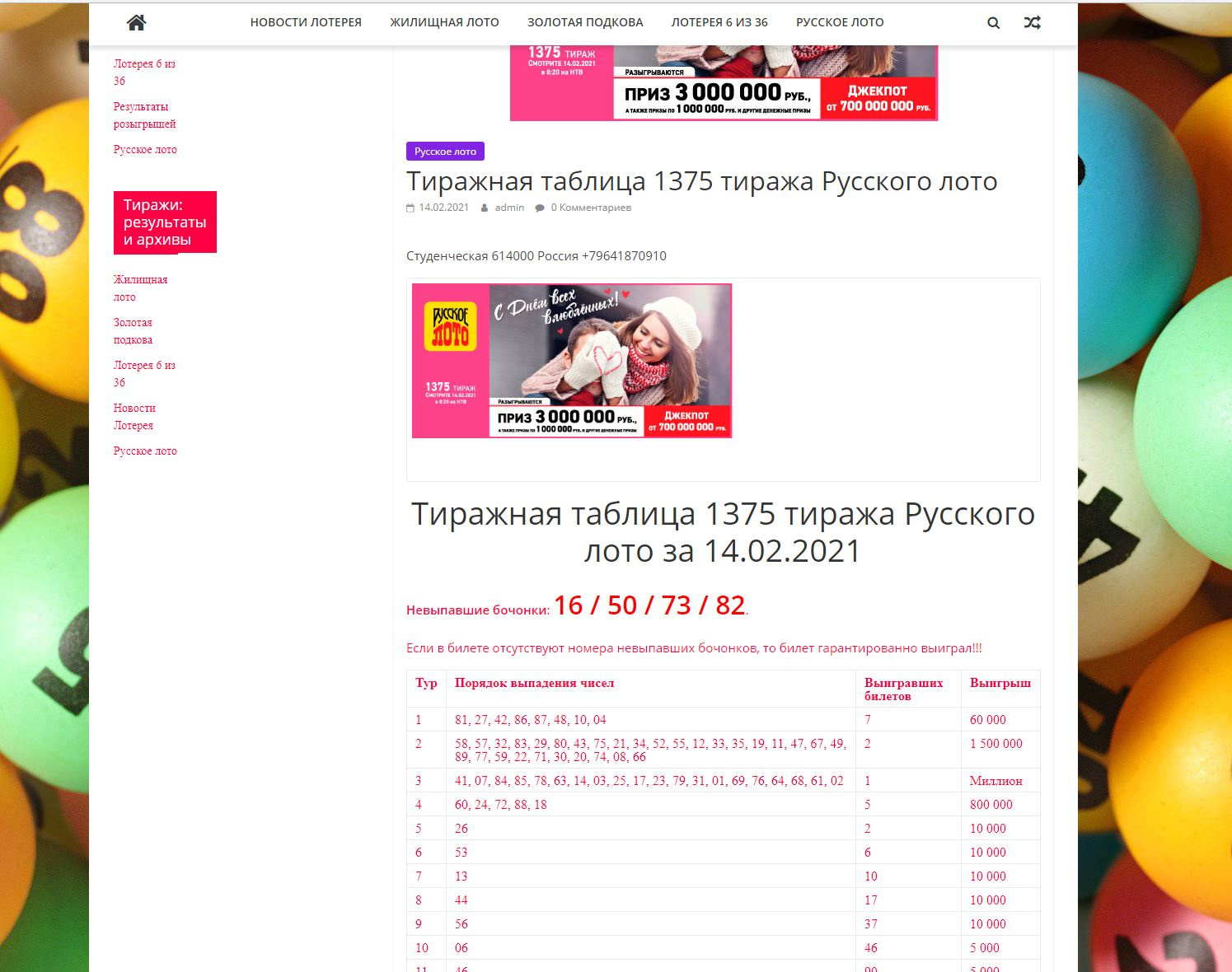Viewport: 1232px width, 972px height.
Task: Click the user icon beside admin
Action: pos(485,208)
